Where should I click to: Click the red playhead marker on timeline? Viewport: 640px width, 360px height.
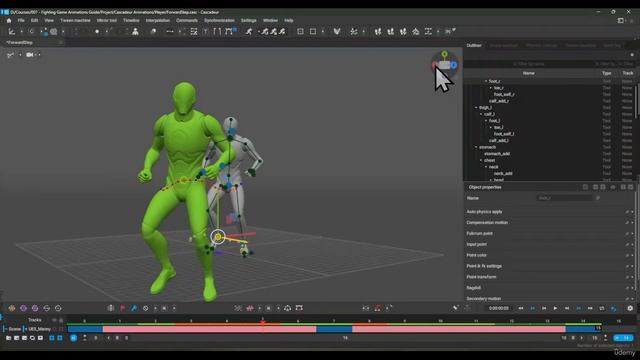[x=262, y=322]
